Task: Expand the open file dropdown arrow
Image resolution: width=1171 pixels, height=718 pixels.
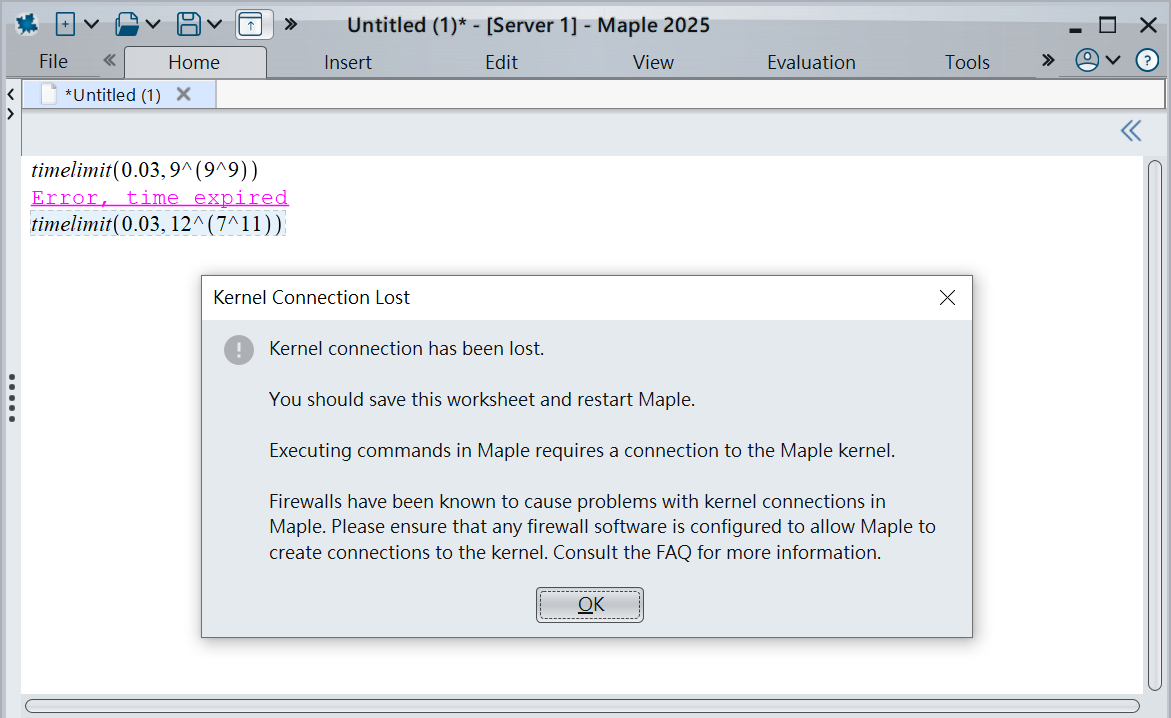Action: (153, 24)
